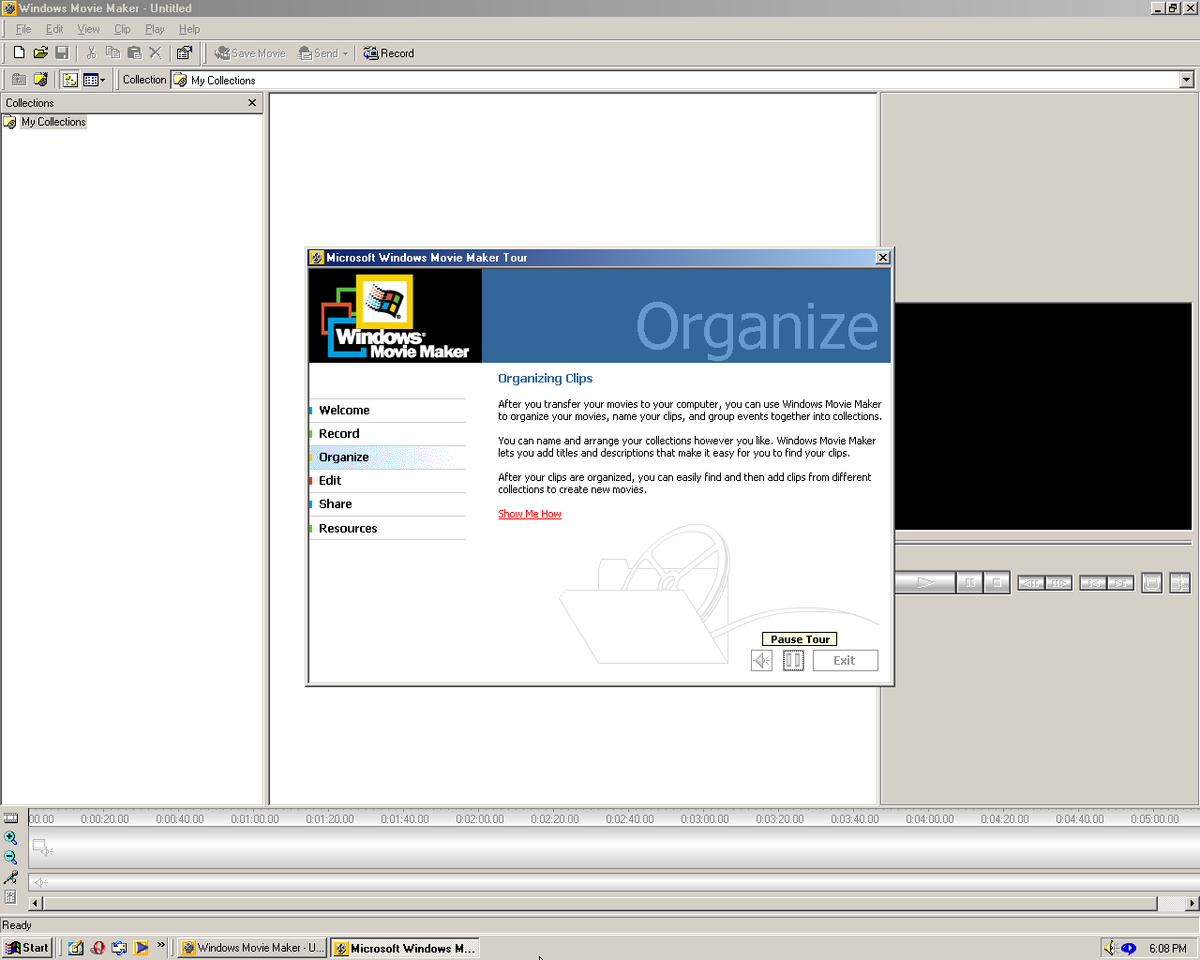Screen dimensions: 1200x960
Task: Pause the tour with the pause toggle icon
Action: [793, 660]
